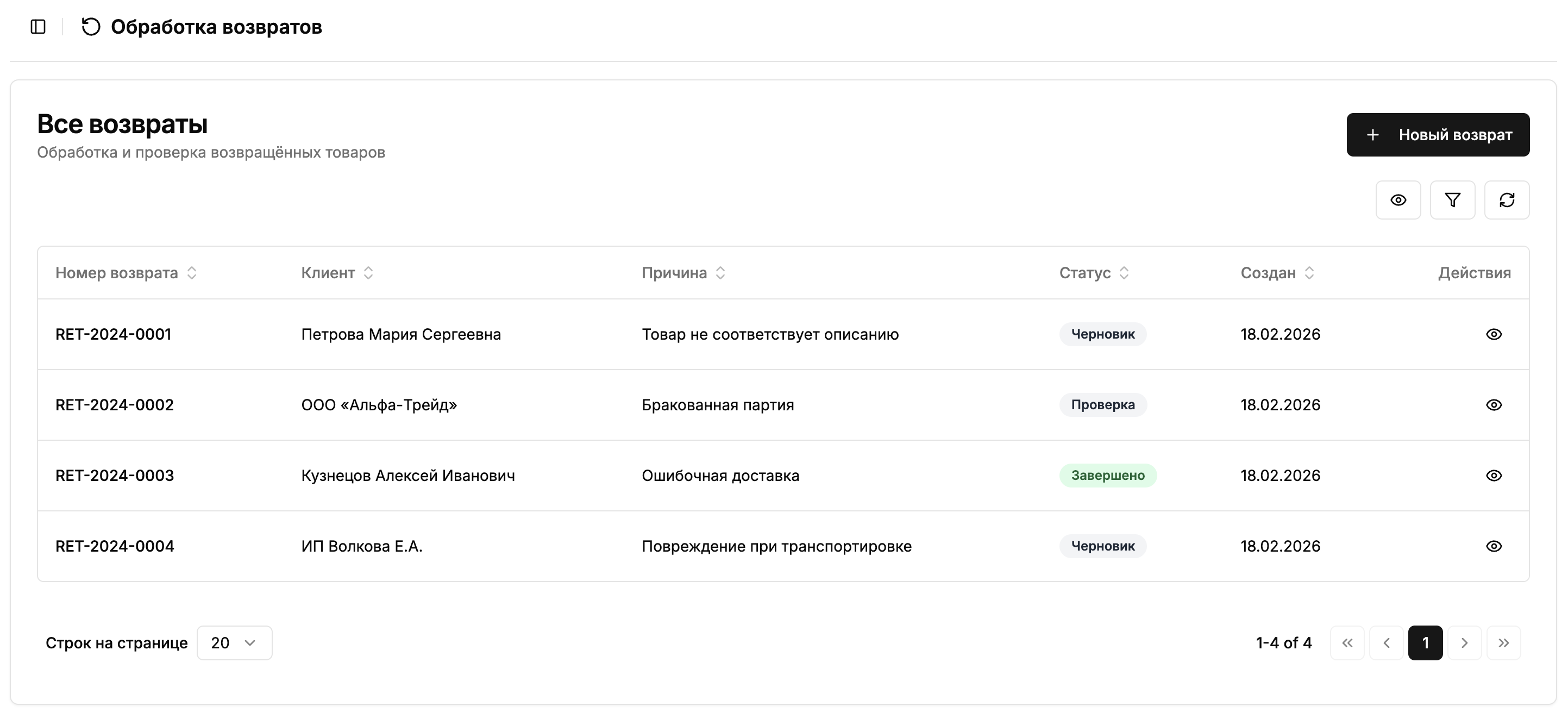
Task: Open eye icon for RET-2024-0004
Action: [1493, 546]
